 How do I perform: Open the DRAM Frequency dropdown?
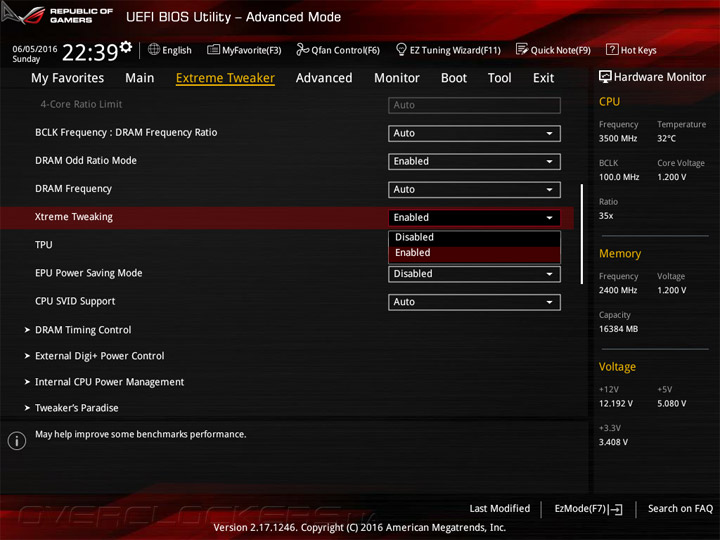coord(474,190)
